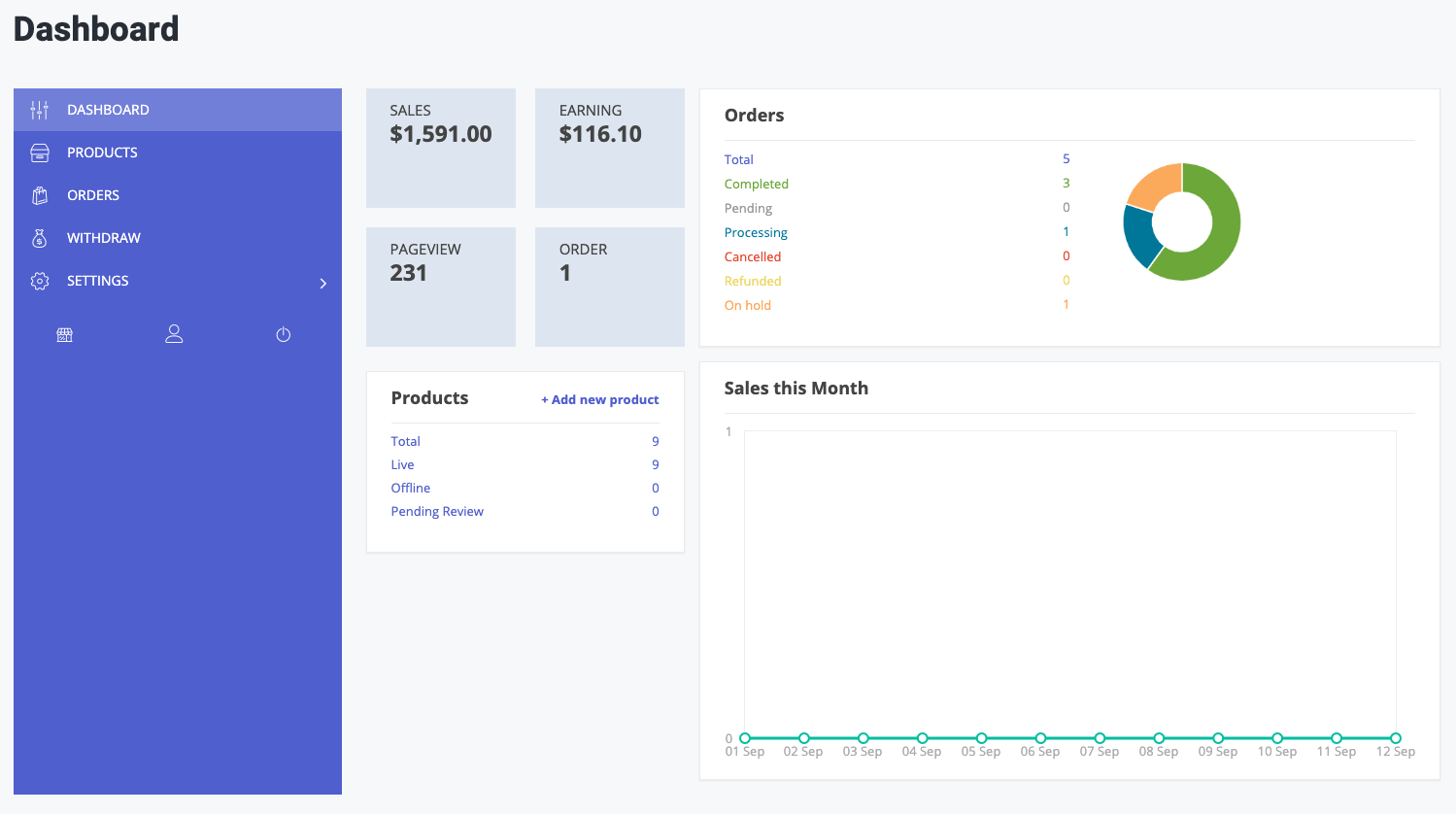Open the On hold orders link
Image resolution: width=1456 pixels, height=814 pixels.
click(747, 305)
